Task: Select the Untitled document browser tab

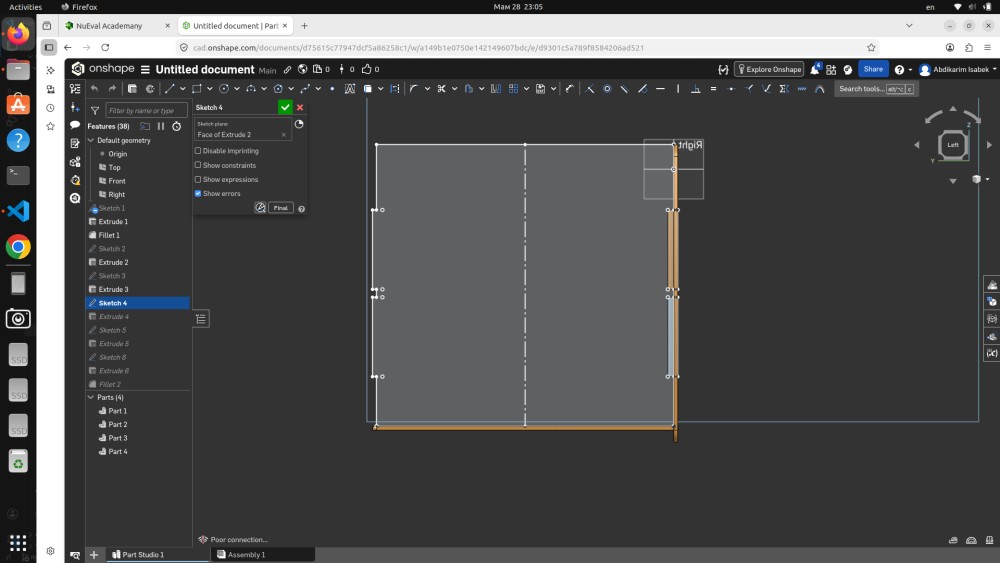Action: [235, 26]
